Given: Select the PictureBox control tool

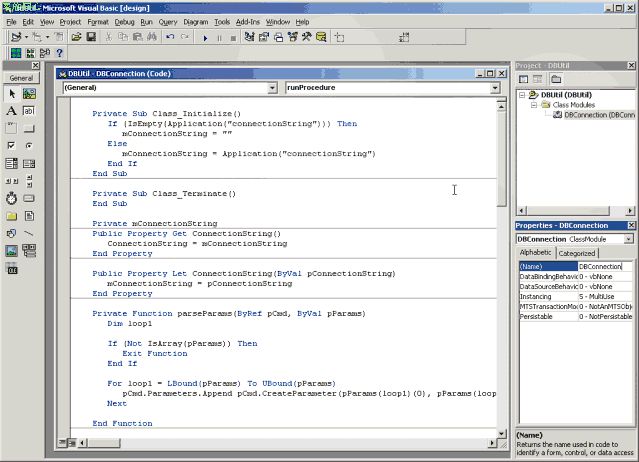Looking at the screenshot, I should (x=29, y=93).
